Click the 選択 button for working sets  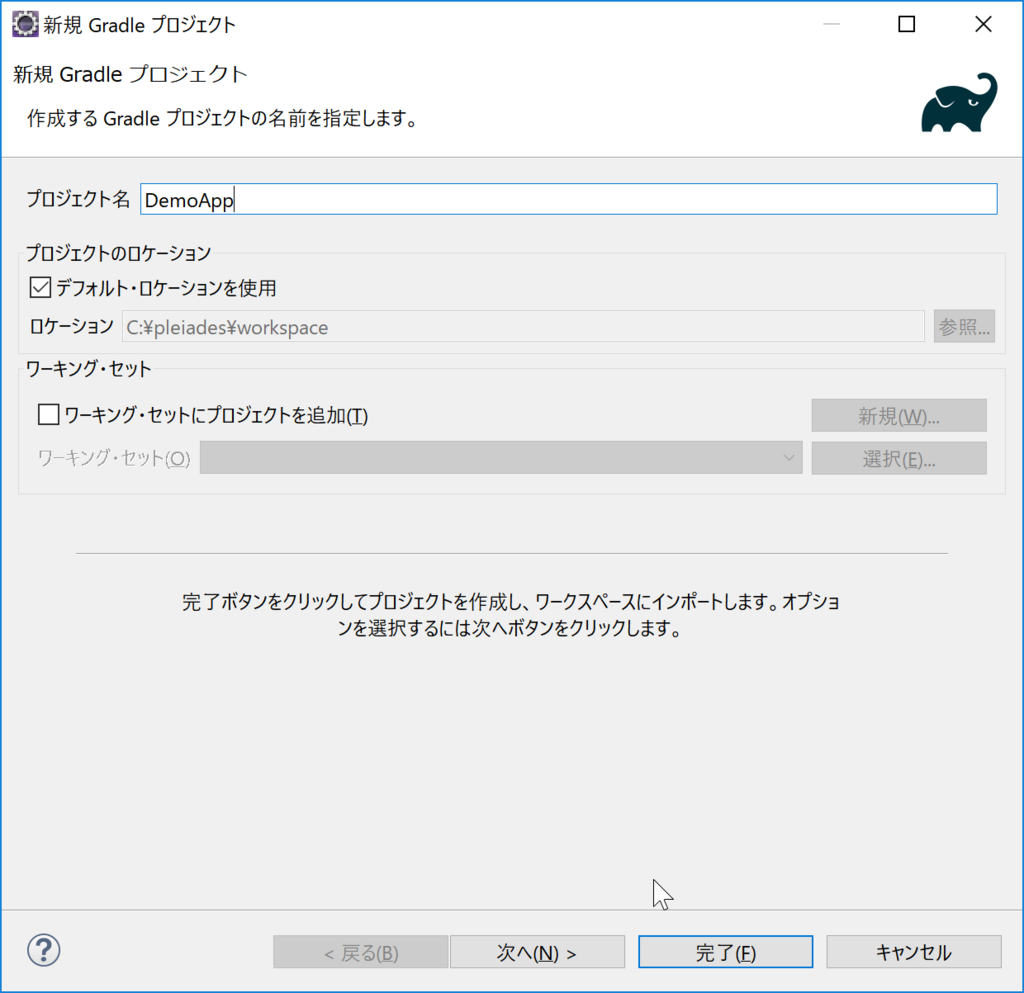point(898,458)
